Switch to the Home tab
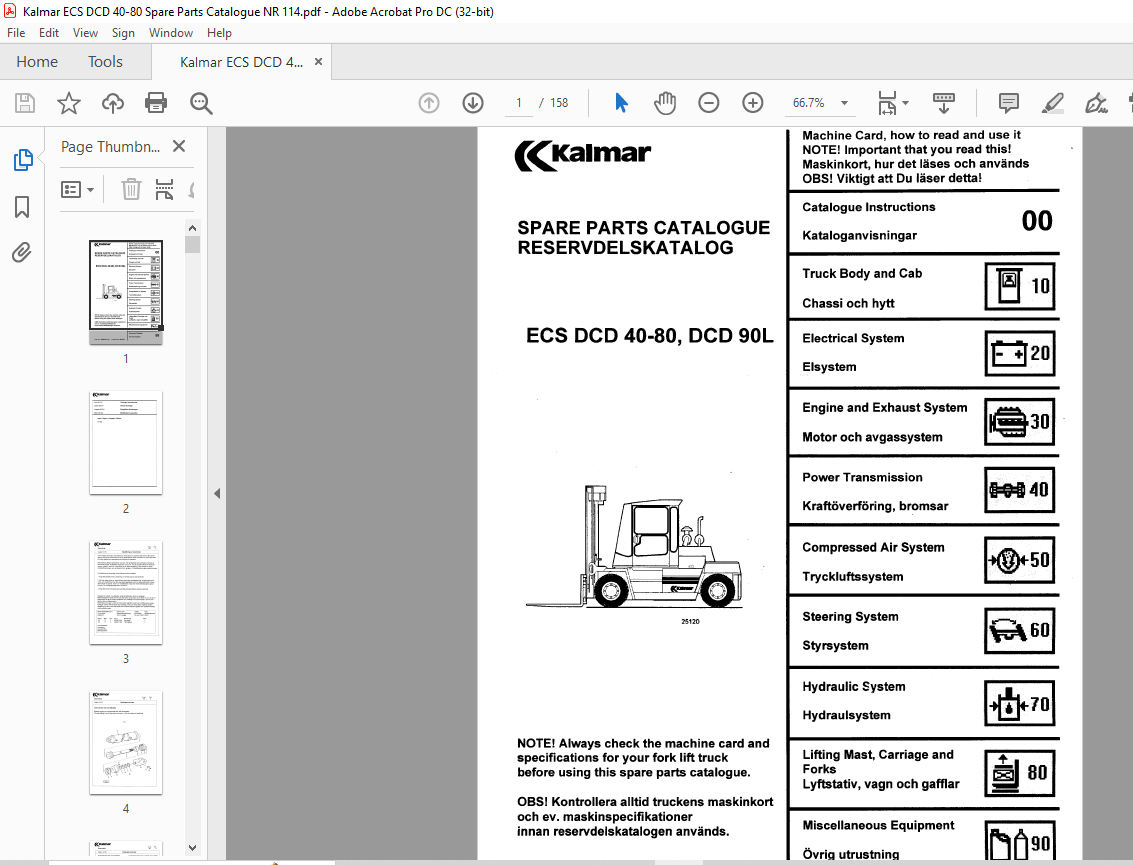 tap(37, 62)
